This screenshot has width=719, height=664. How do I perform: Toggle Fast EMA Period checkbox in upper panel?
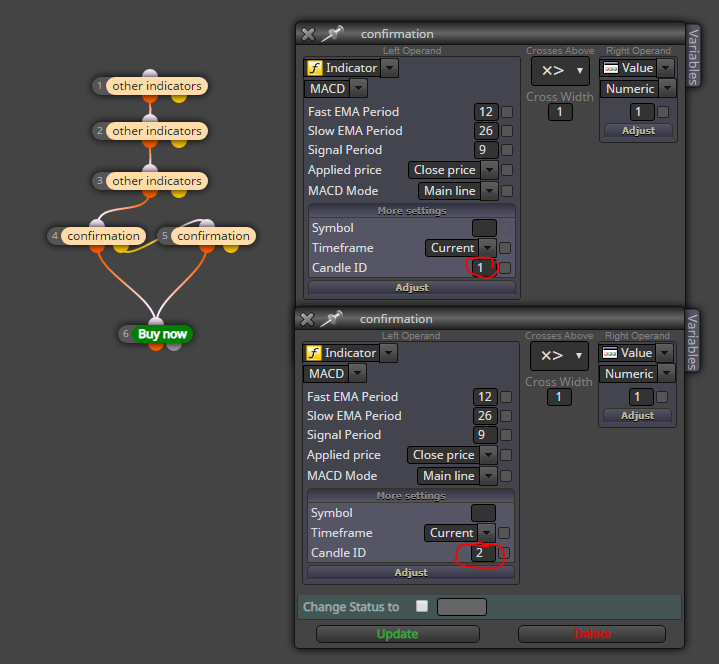507,112
